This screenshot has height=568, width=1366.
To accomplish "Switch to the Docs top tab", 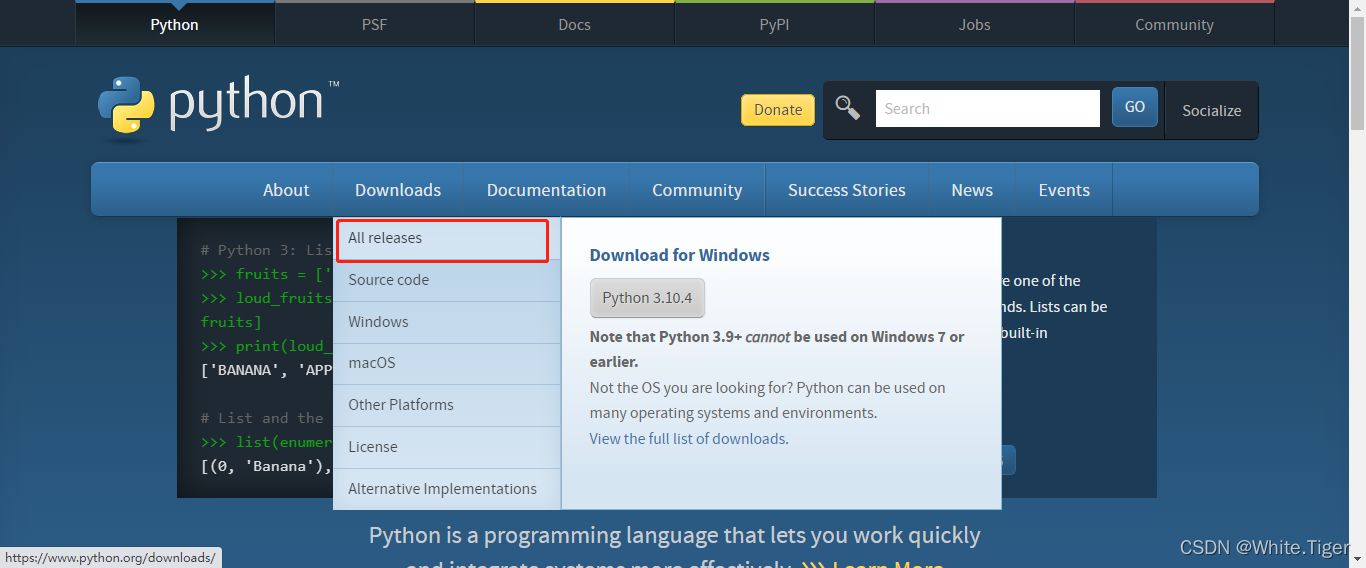I will pyautogui.click(x=575, y=24).
